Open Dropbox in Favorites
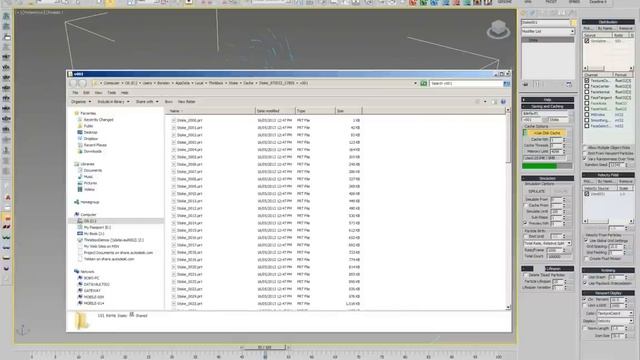The image size is (640, 360). (91, 139)
